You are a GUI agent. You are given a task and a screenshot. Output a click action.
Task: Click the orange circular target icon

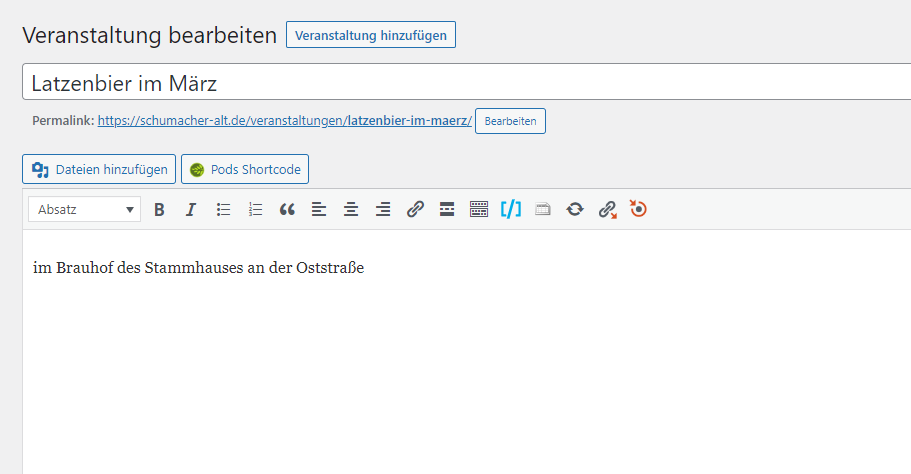click(639, 210)
